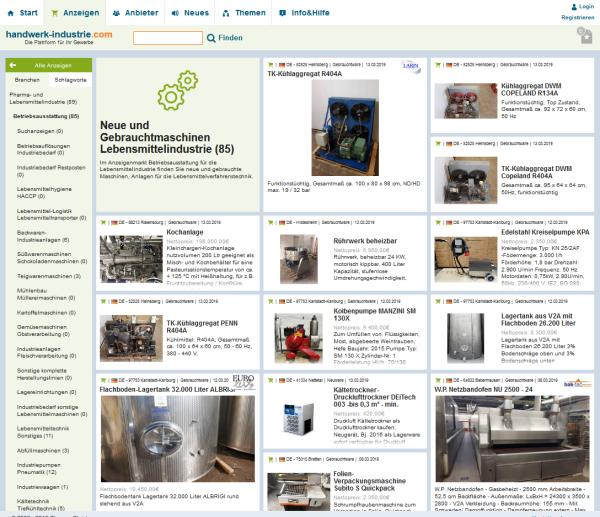Click the search magnifier icon beside Finden
This screenshot has height=517, width=600.
pos(211,38)
